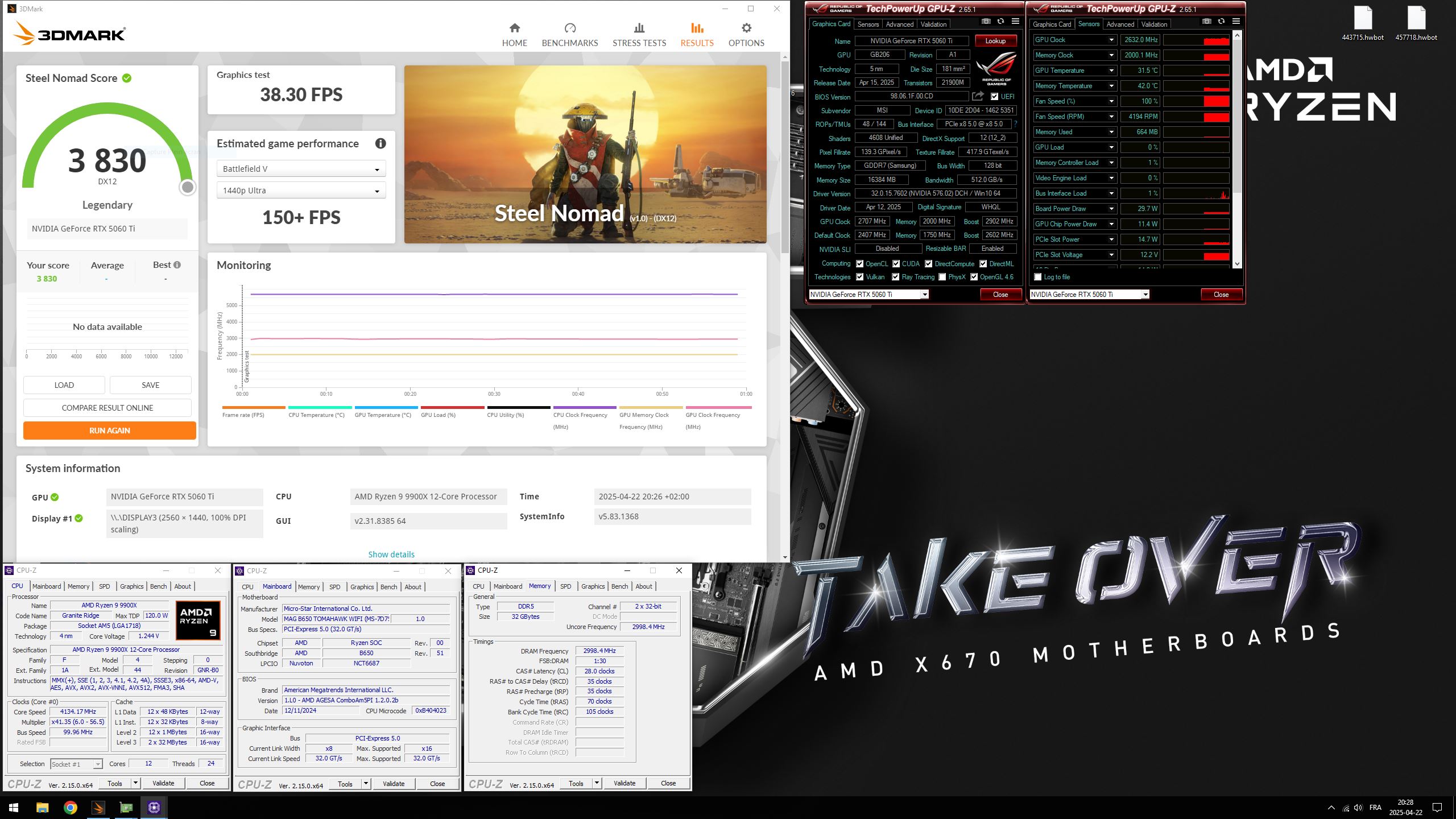
Task: Toggle the PhysX checkbox in GPU-Z
Action: point(942,277)
